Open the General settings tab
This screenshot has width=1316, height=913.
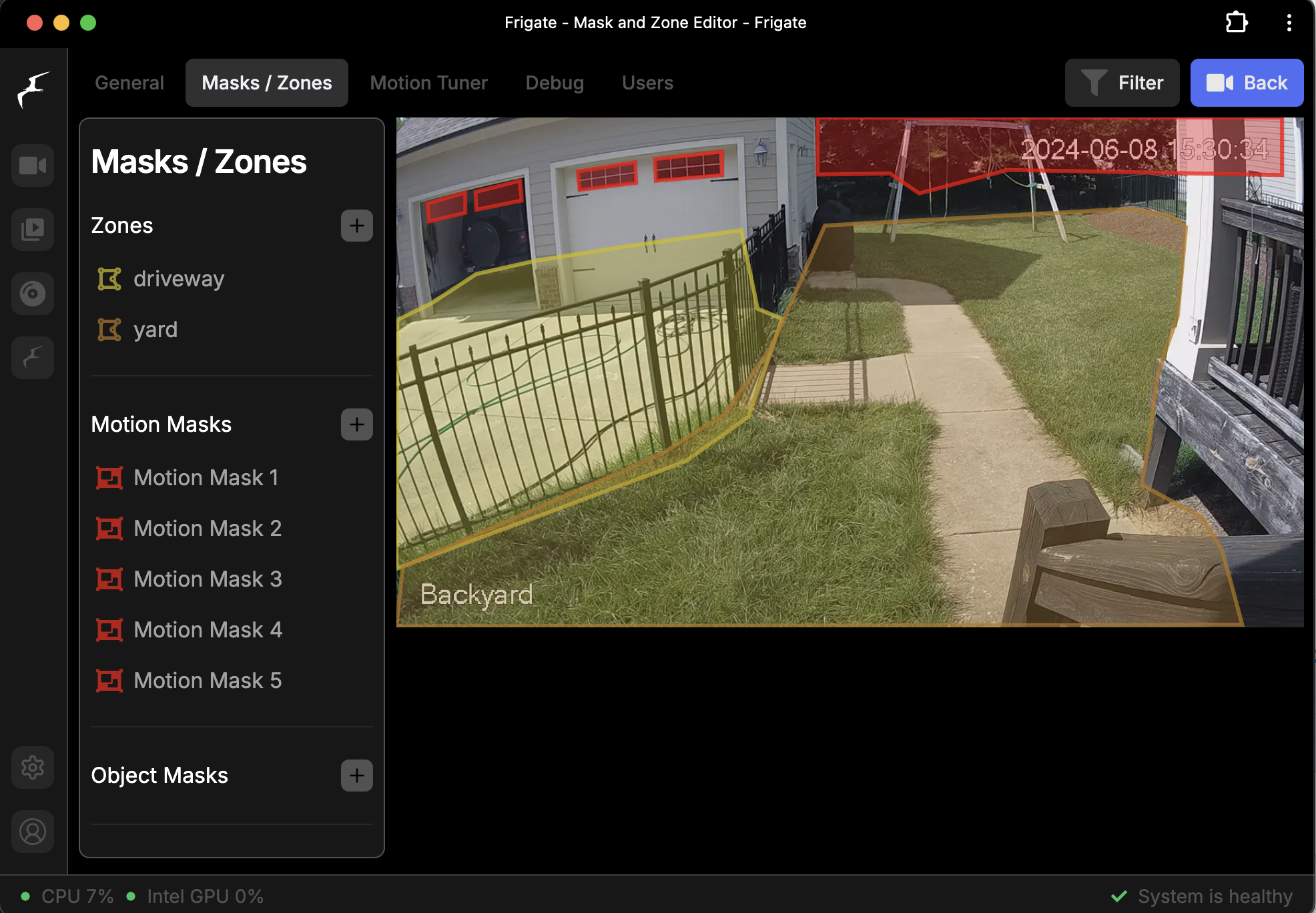point(129,83)
